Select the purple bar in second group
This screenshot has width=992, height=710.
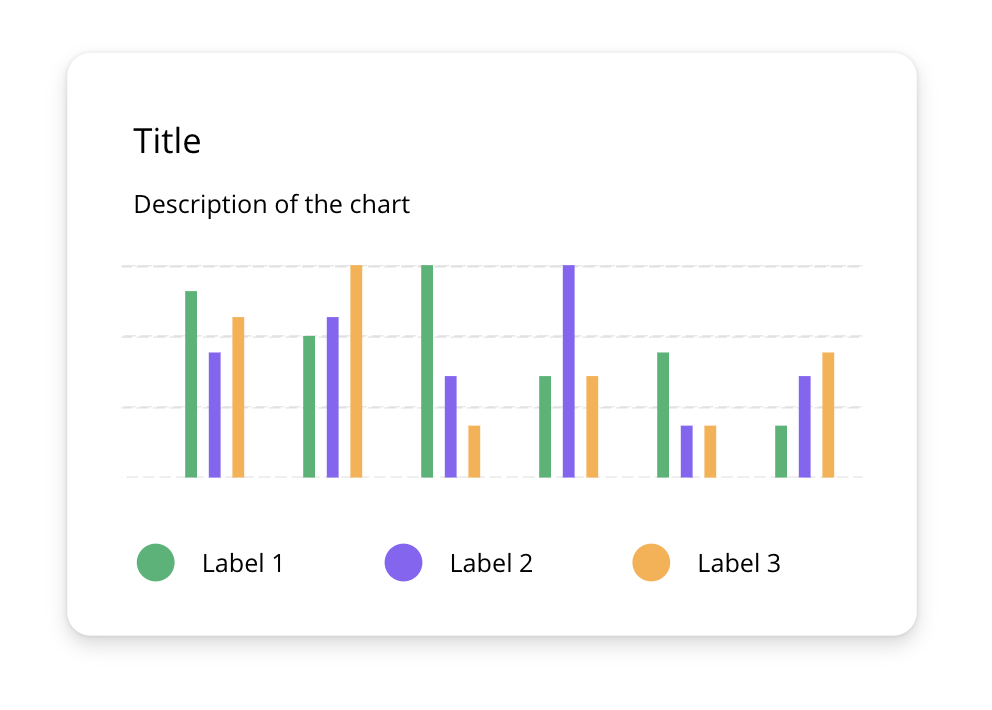tap(333, 397)
